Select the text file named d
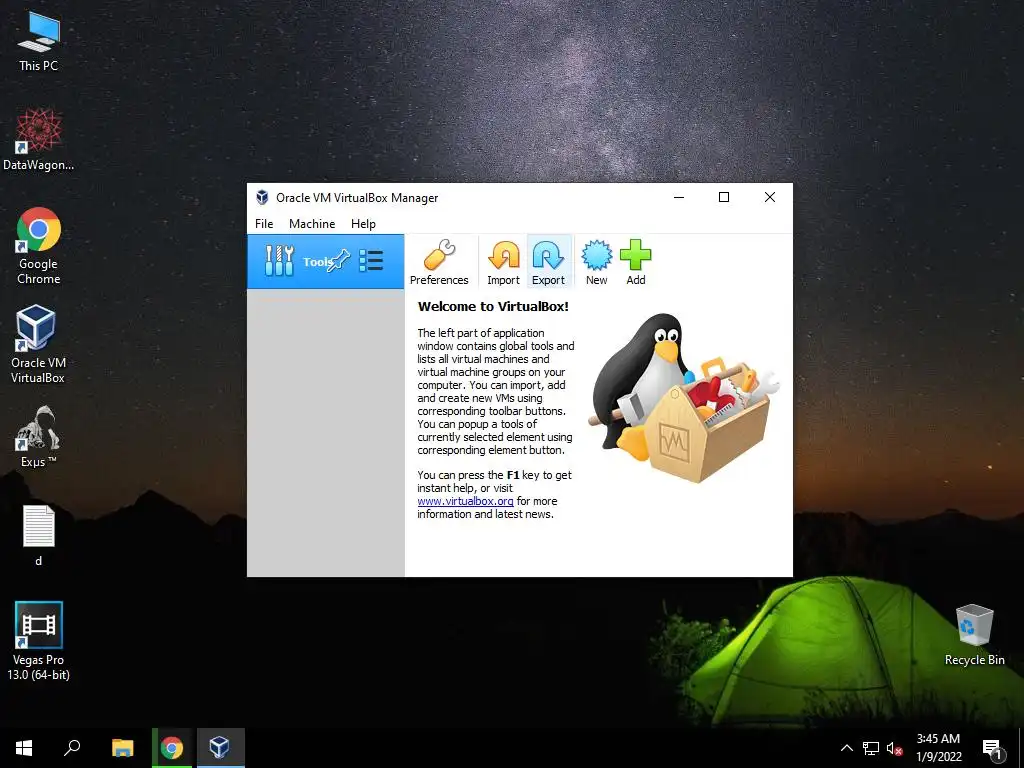1024x768 pixels. 39,536
